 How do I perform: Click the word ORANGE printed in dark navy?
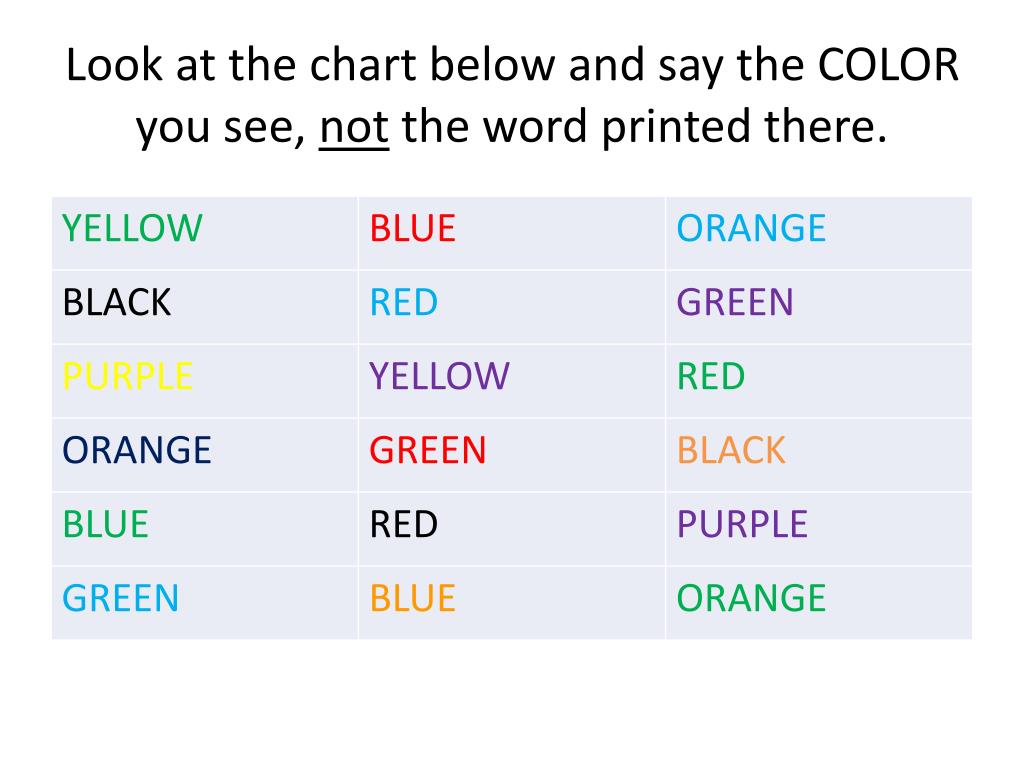pos(136,450)
